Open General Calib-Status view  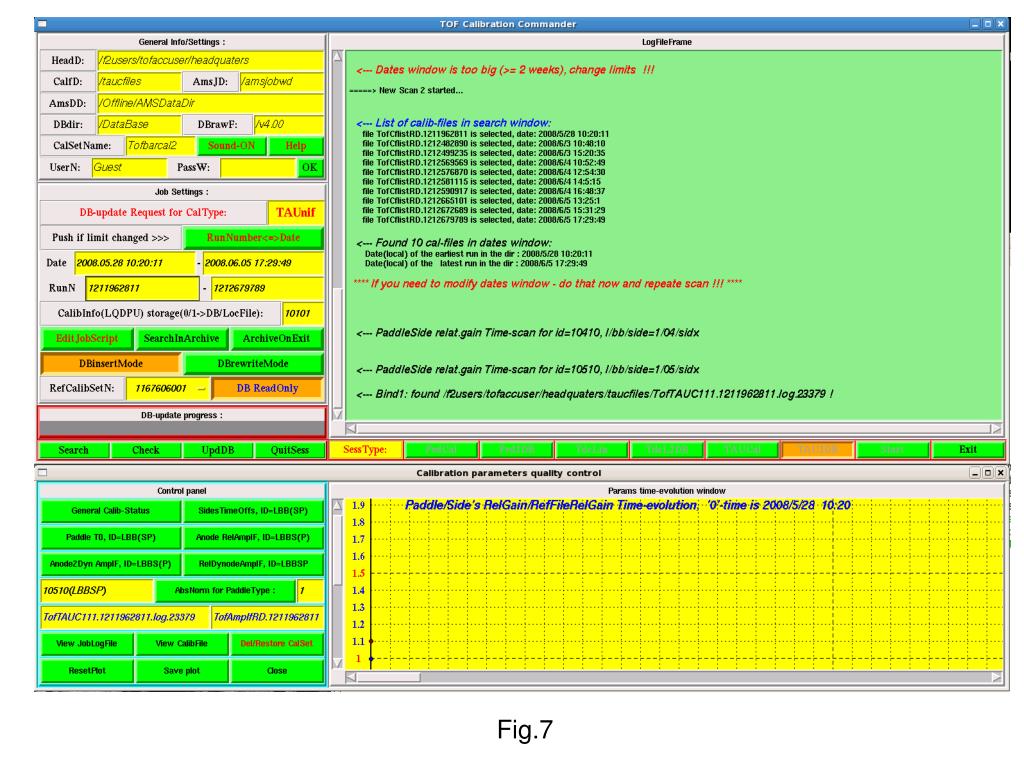pos(110,509)
